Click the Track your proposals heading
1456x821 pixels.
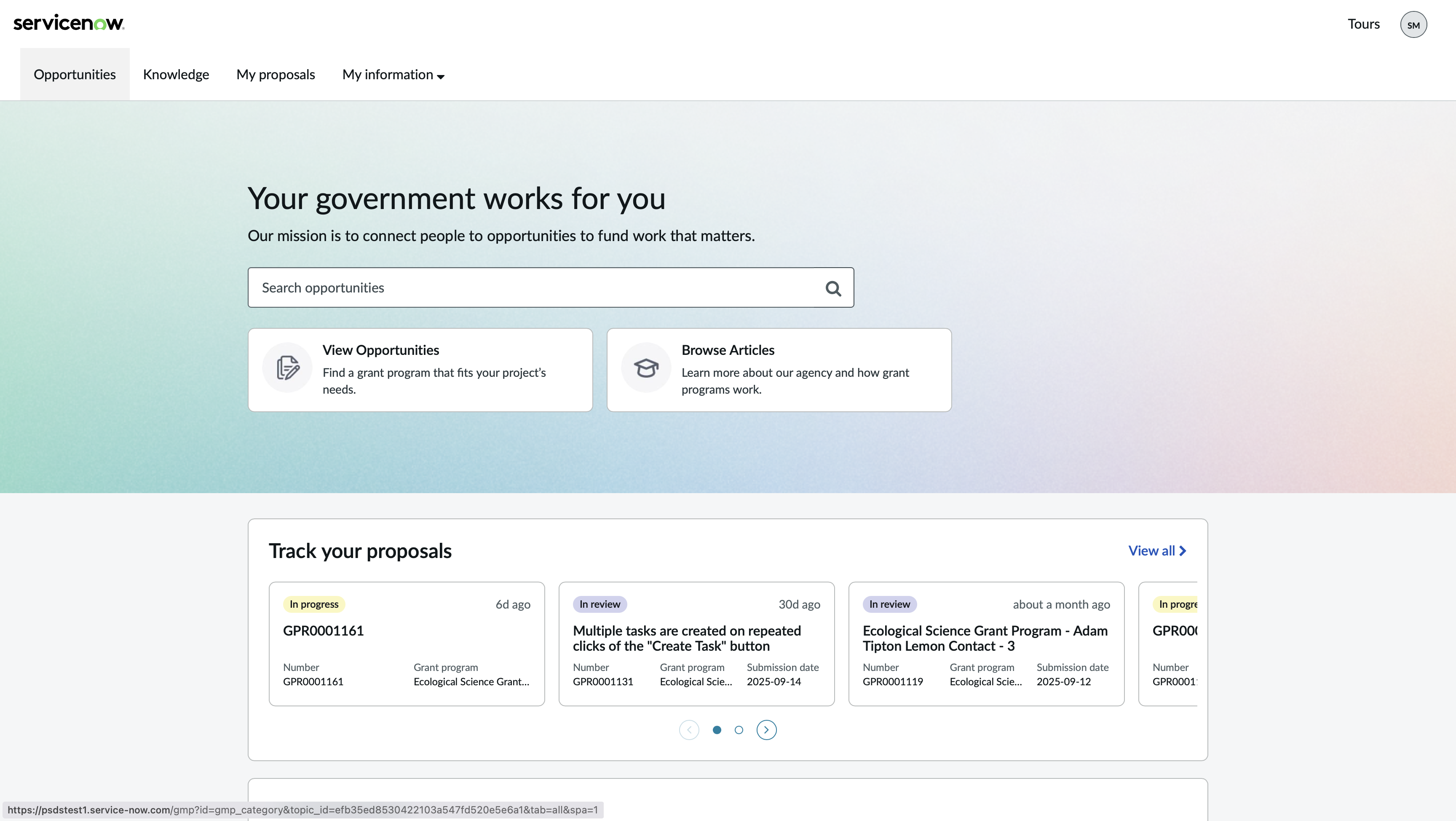coord(360,551)
